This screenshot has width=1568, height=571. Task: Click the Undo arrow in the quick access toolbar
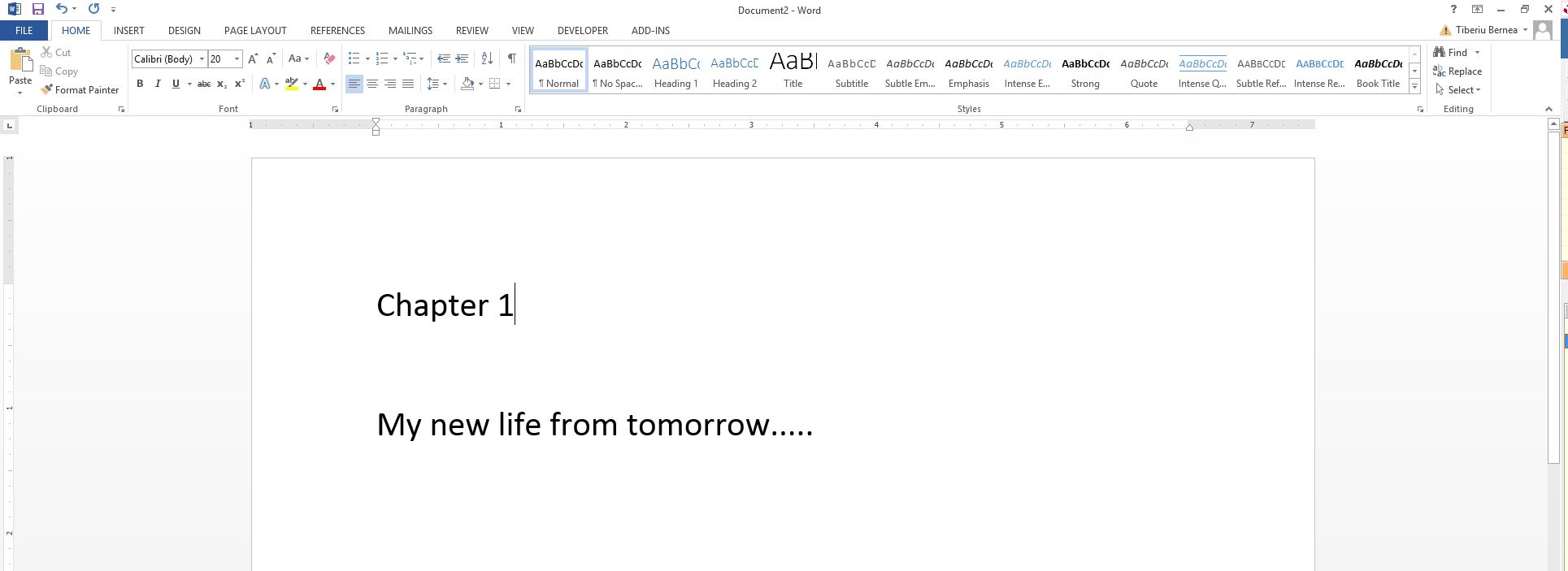pyautogui.click(x=62, y=9)
